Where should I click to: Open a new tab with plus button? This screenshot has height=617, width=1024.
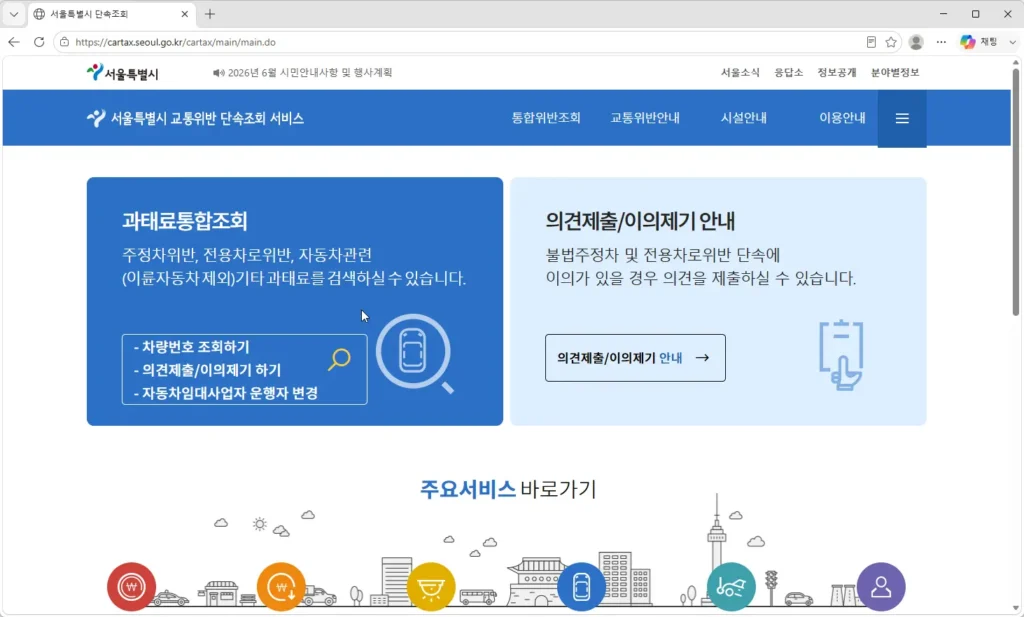coord(210,14)
